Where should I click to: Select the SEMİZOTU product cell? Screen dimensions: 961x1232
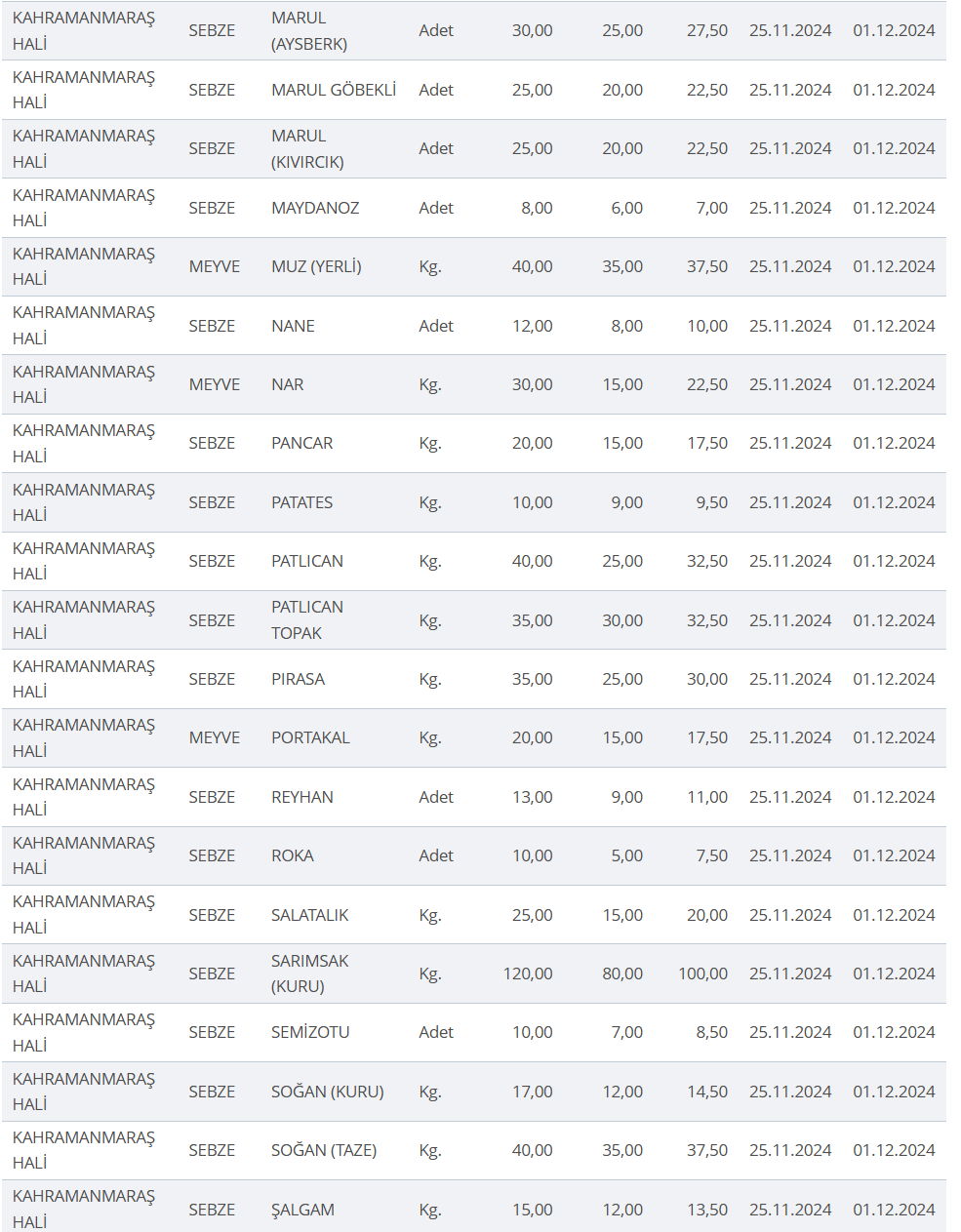(310, 1032)
